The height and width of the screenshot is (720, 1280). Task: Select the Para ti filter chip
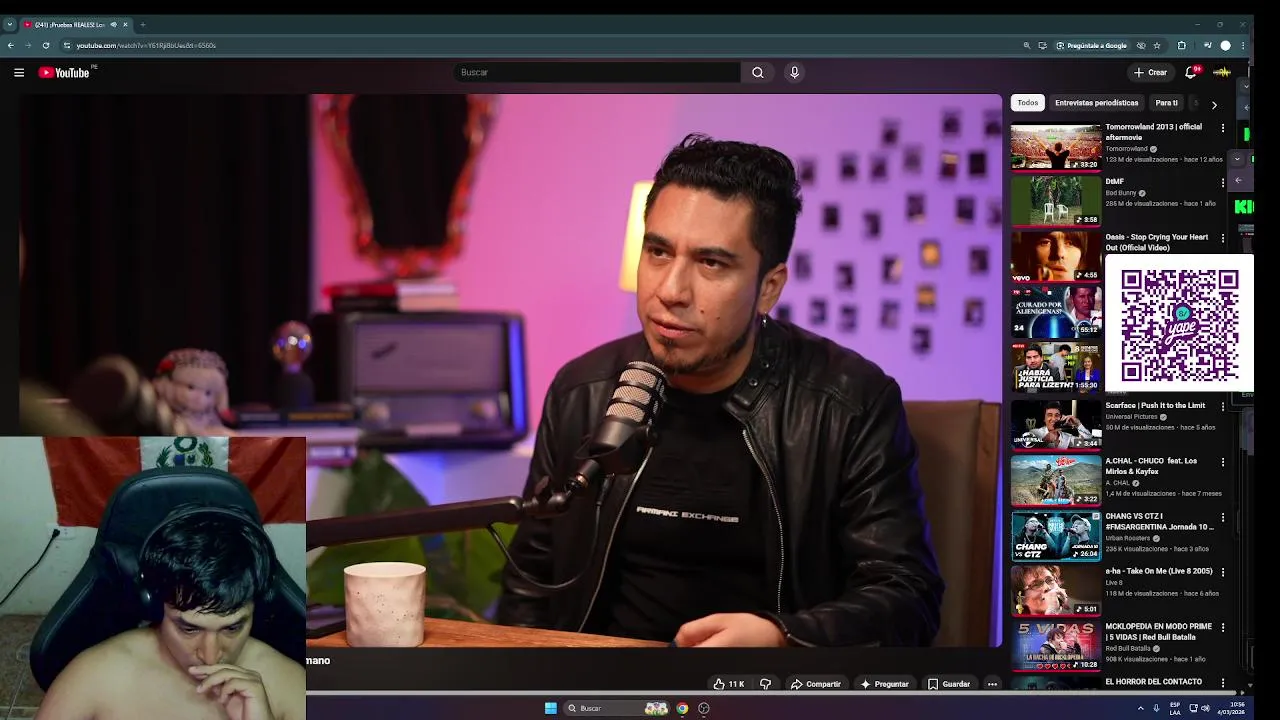pos(1166,103)
